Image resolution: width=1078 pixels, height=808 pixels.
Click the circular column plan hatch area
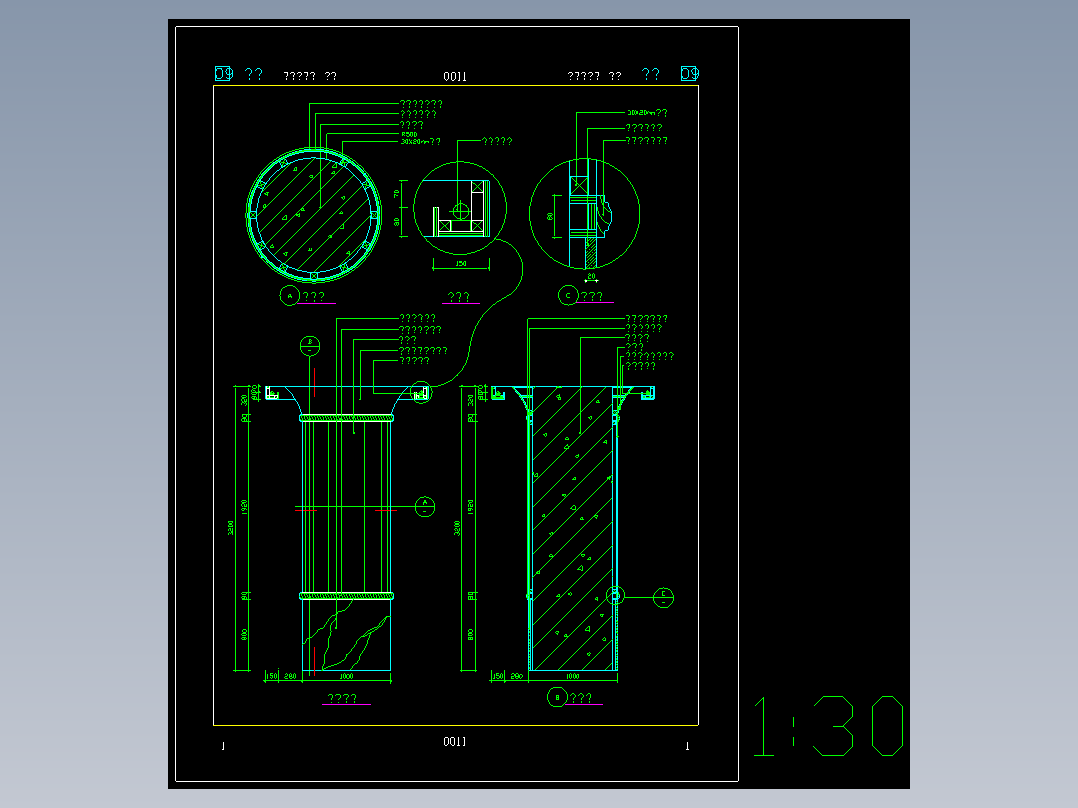click(x=314, y=215)
